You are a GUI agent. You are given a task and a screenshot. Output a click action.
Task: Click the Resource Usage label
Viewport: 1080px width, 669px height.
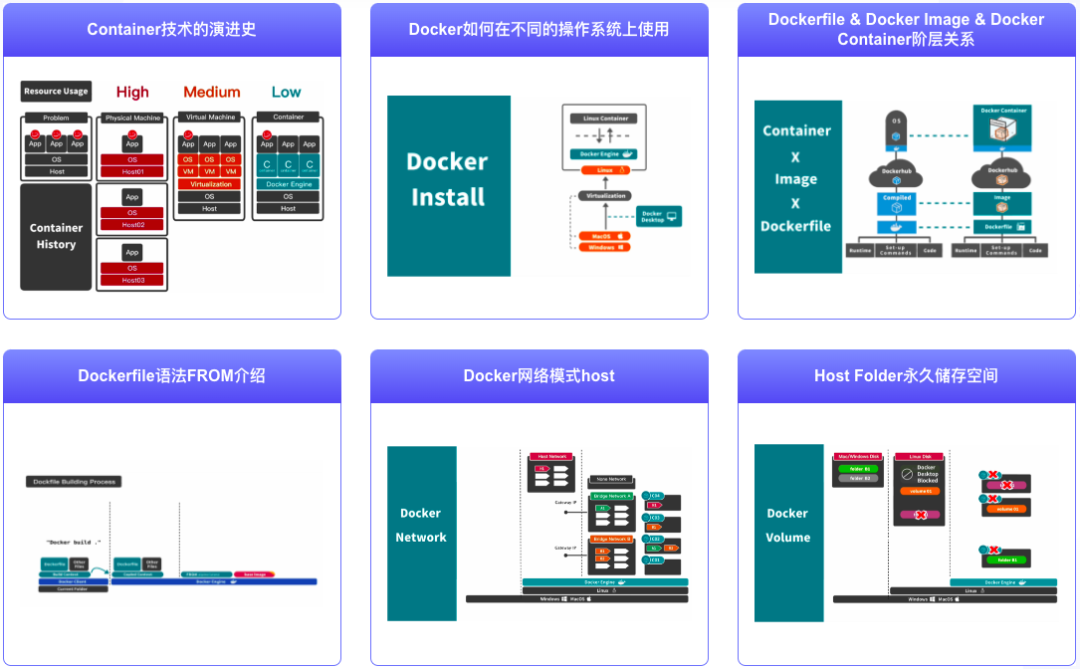tap(56, 91)
